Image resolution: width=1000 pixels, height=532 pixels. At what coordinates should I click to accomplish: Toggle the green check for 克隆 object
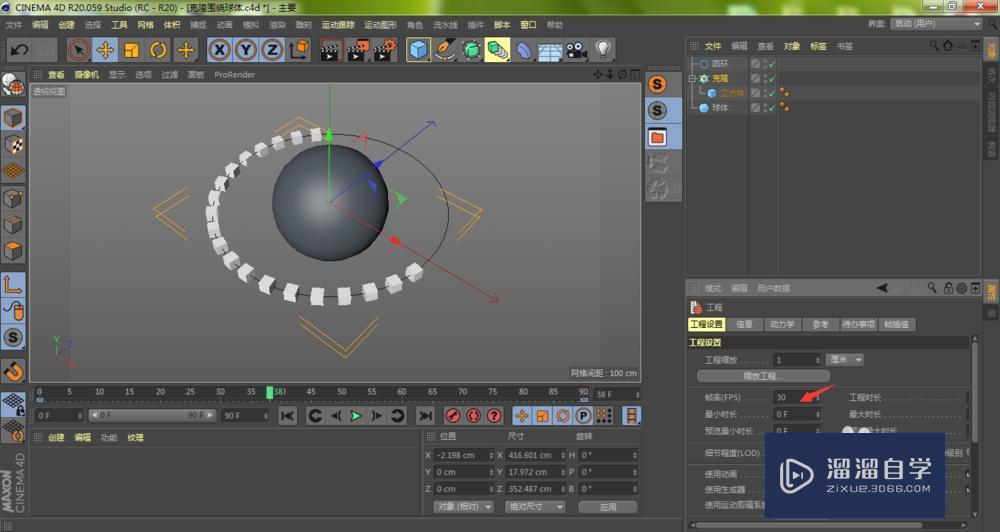(772, 78)
